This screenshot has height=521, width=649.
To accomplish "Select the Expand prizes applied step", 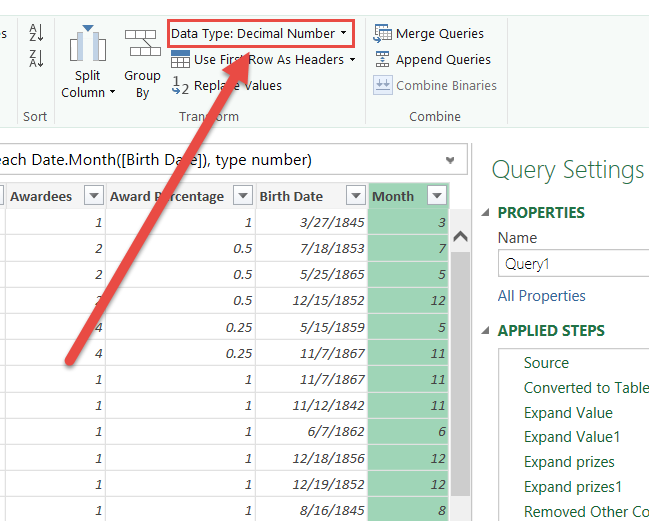I will click(x=568, y=462).
